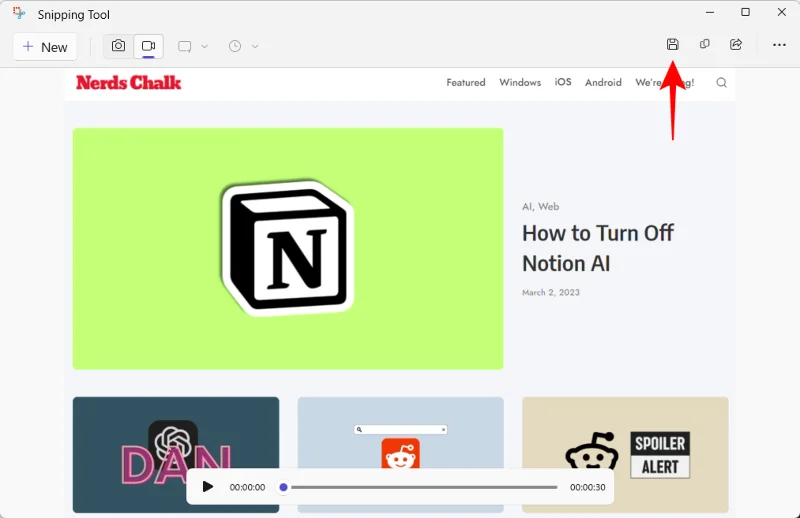Play the recorded video
Image resolution: width=800 pixels, height=518 pixels.
pos(207,487)
